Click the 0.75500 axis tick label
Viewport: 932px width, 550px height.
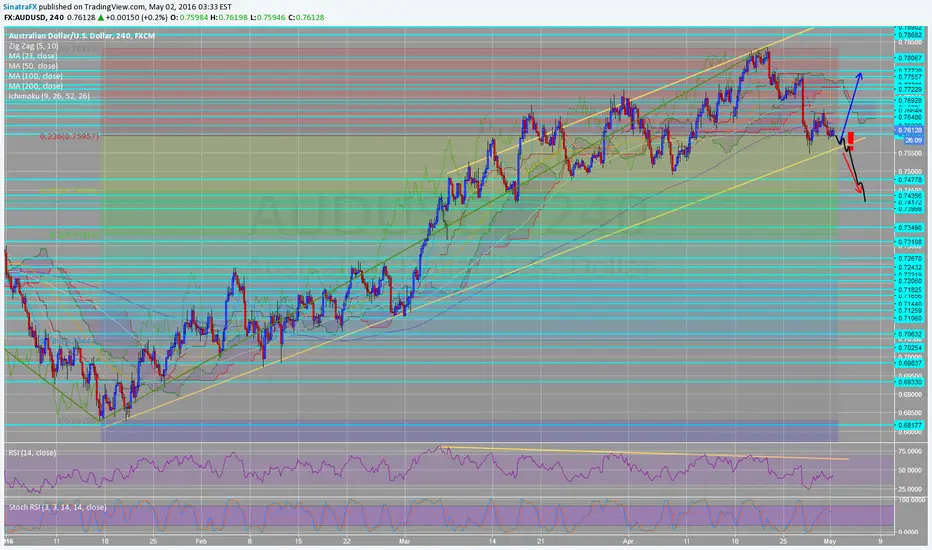909,153
